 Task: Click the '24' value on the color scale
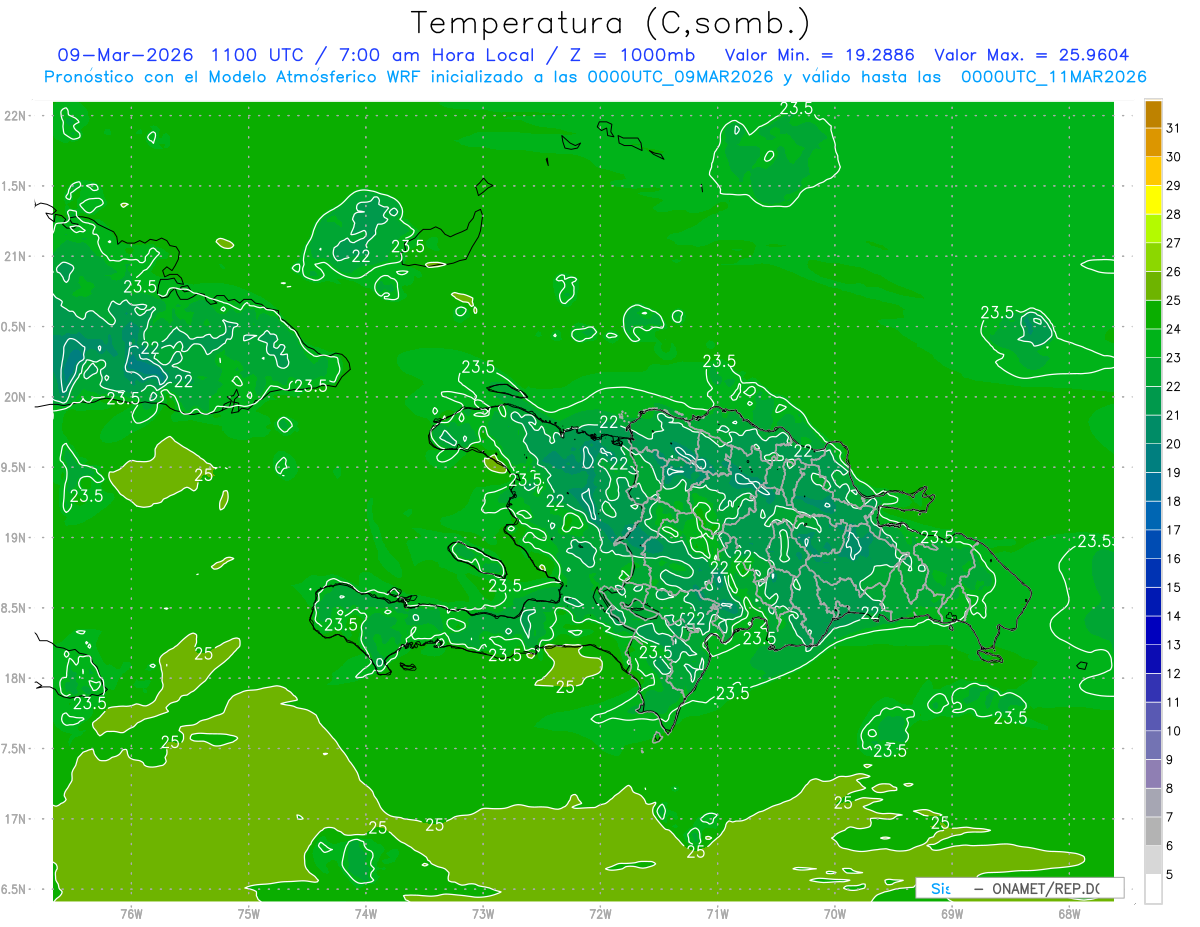[x=1173, y=329]
